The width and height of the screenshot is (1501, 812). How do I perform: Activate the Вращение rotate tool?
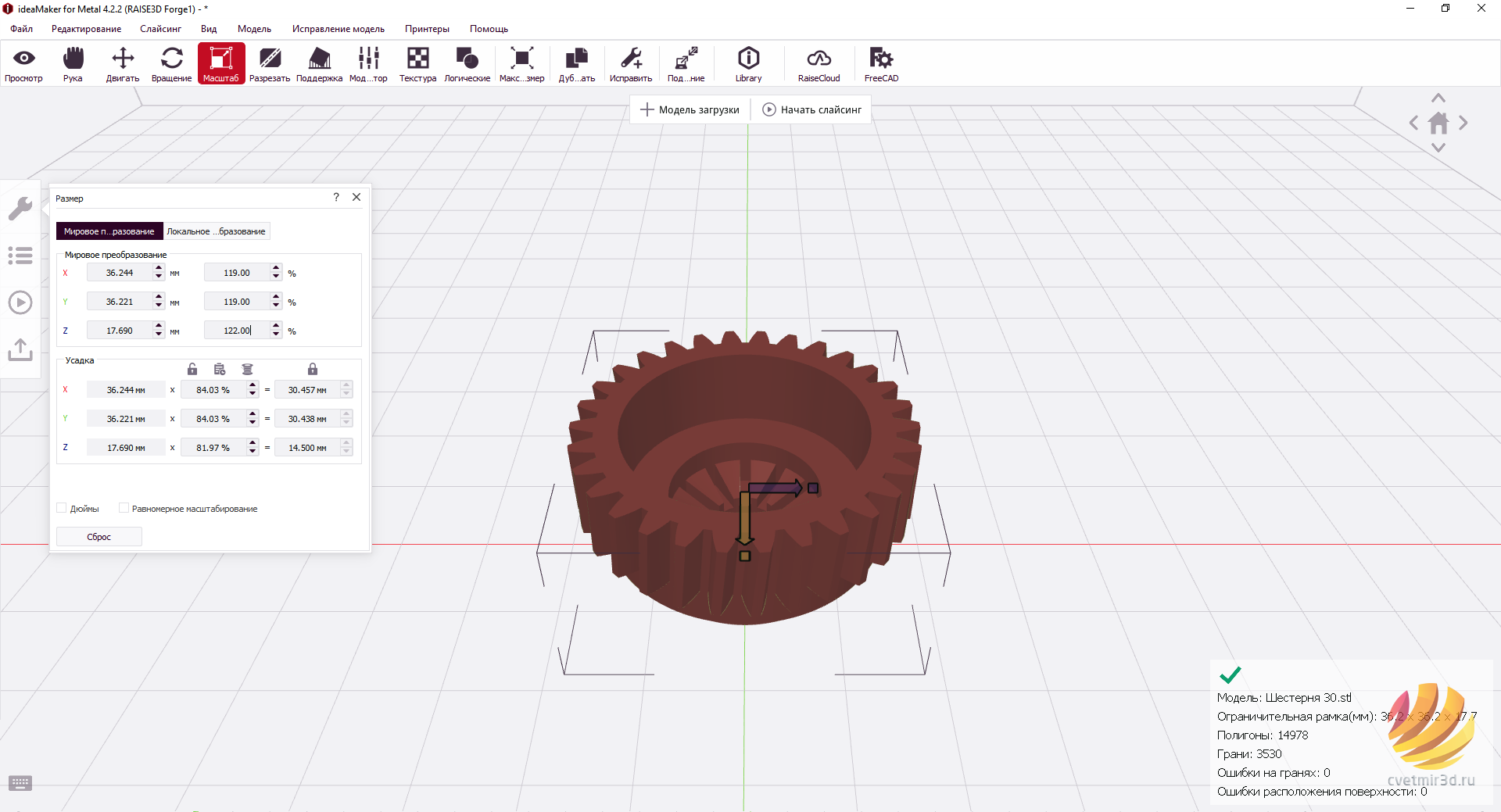(x=172, y=63)
